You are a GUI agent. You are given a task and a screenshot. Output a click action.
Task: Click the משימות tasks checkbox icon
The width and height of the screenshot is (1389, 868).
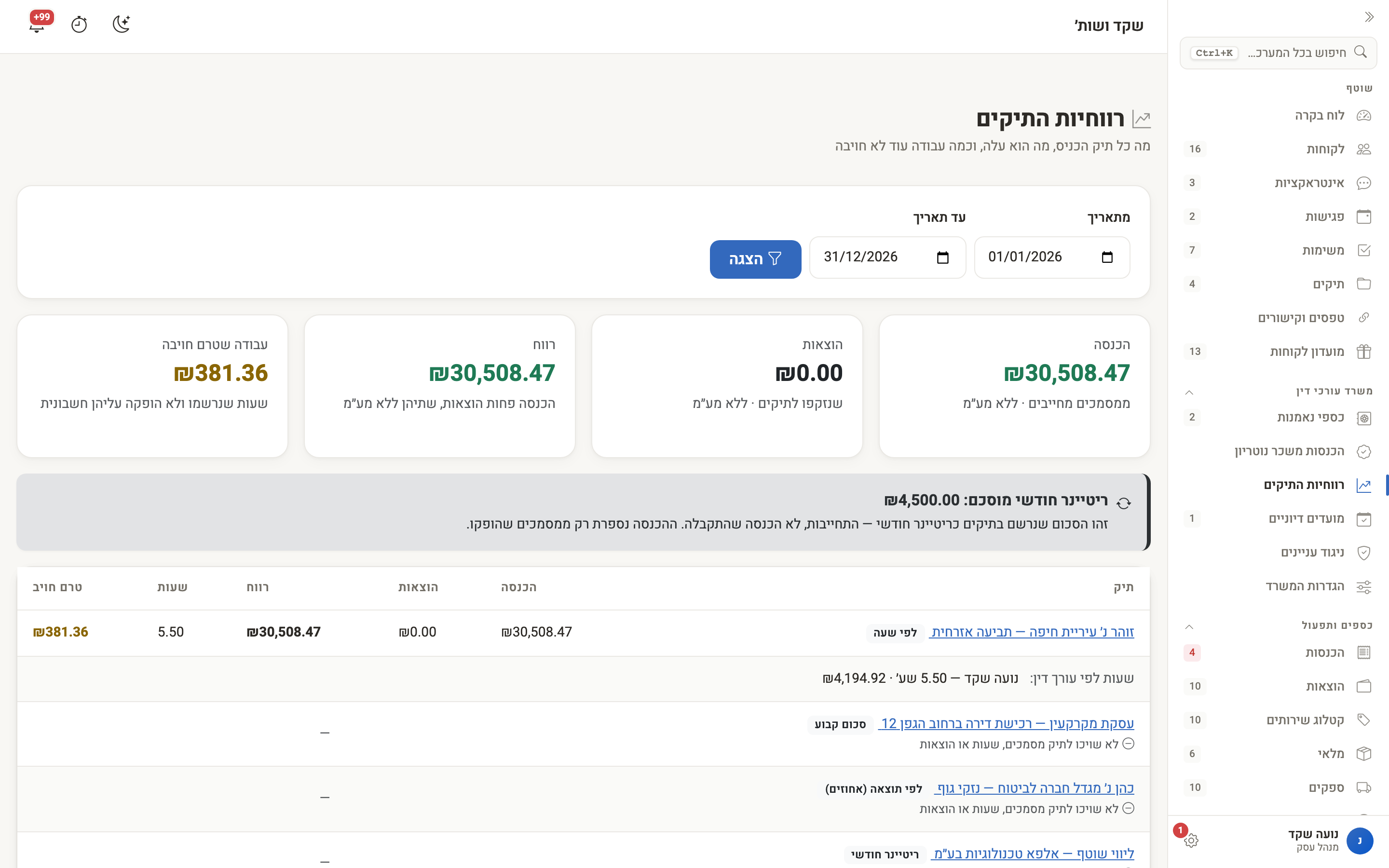click(1364, 250)
